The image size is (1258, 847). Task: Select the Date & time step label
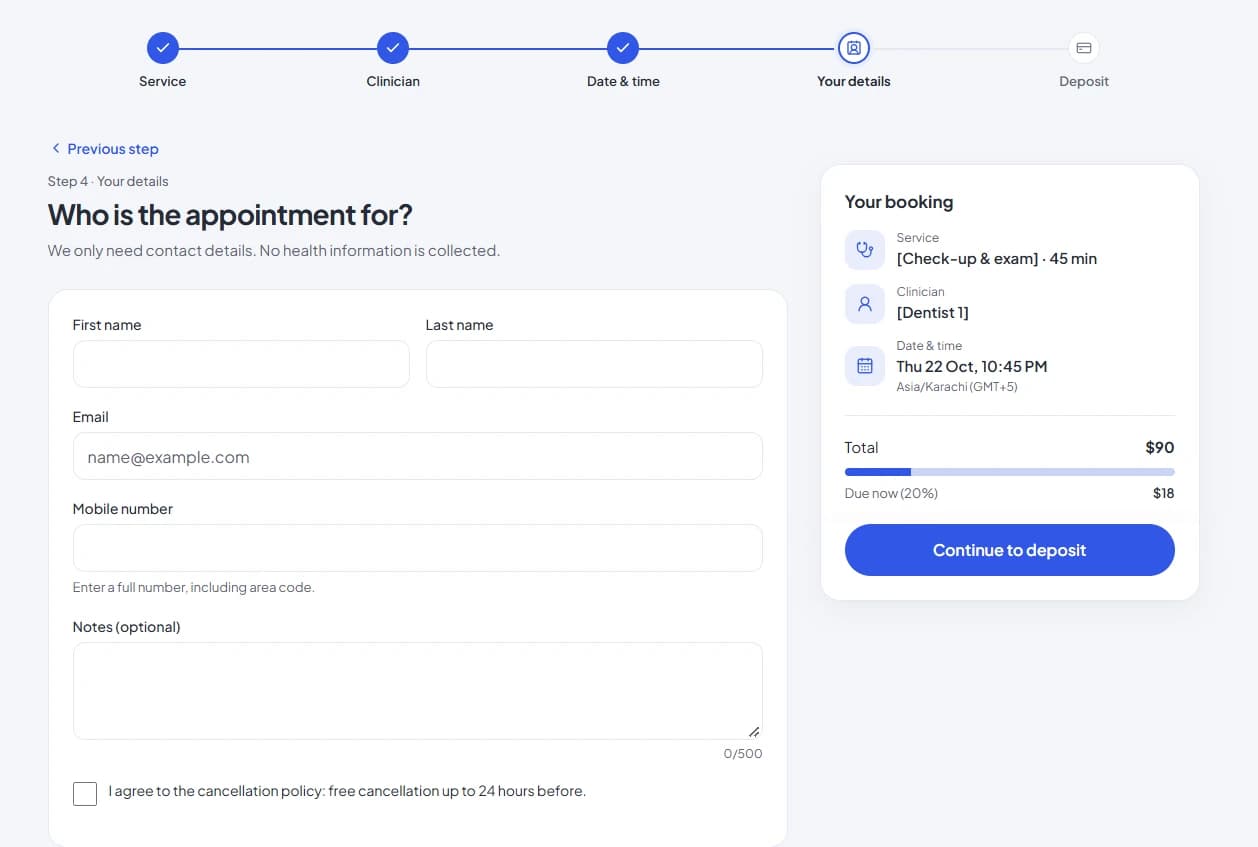point(623,81)
